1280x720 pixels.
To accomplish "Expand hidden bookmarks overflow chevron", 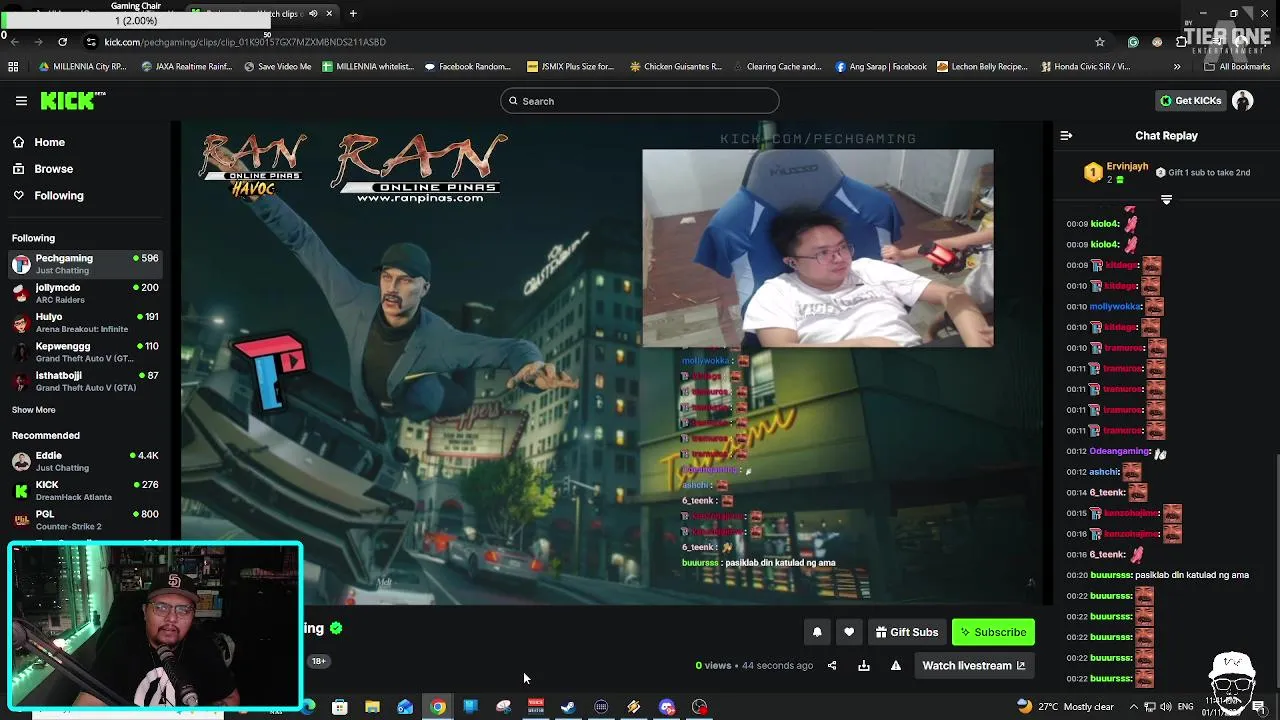I will (x=1177, y=67).
